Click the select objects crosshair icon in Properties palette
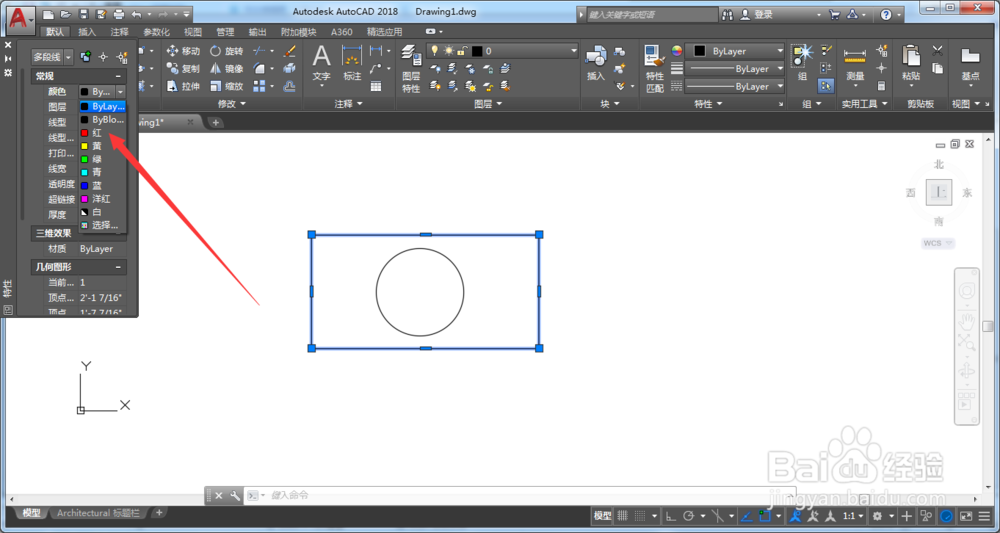 [x=103, y=57]
